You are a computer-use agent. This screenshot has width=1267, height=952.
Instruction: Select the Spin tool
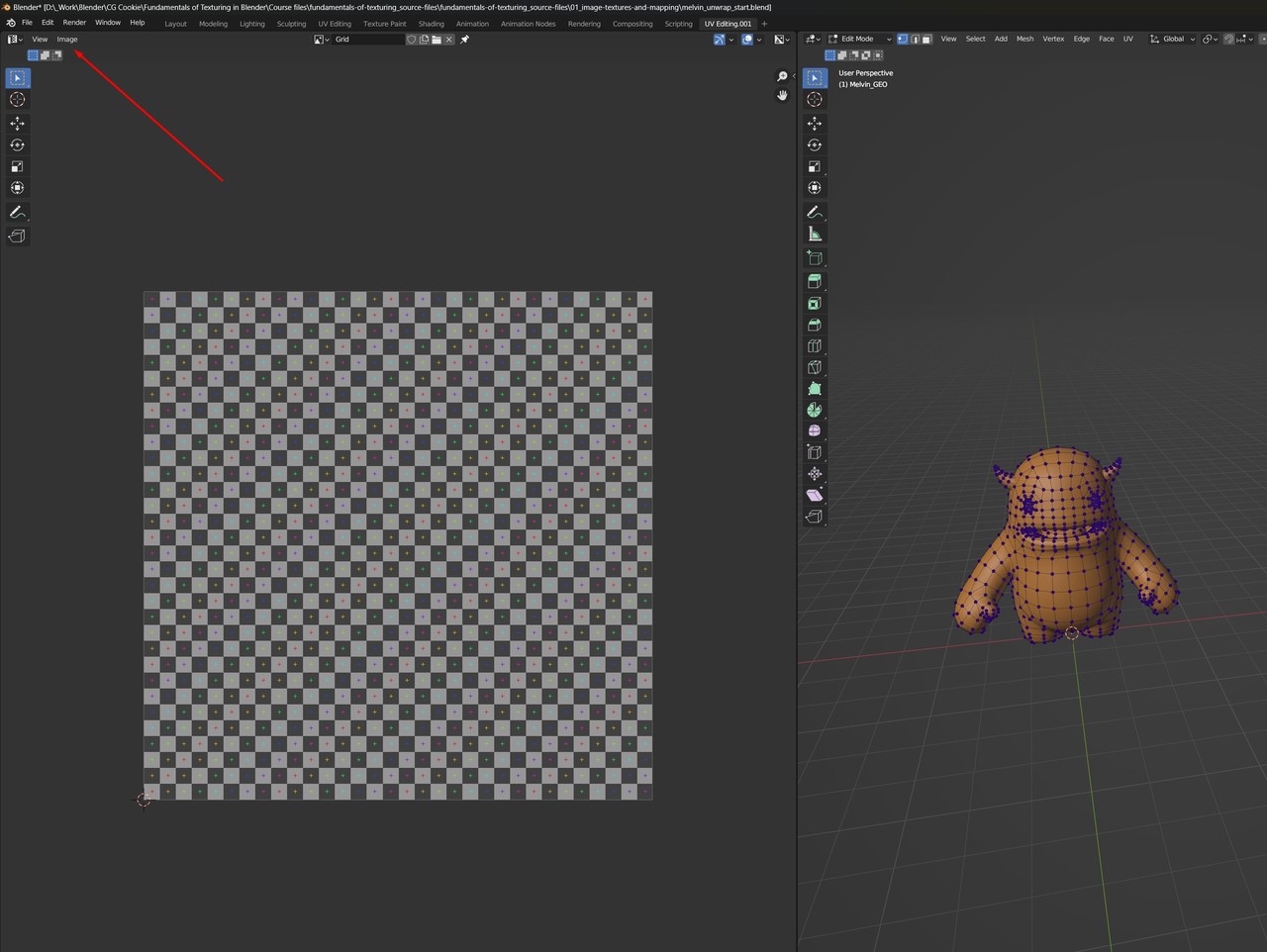815,410
